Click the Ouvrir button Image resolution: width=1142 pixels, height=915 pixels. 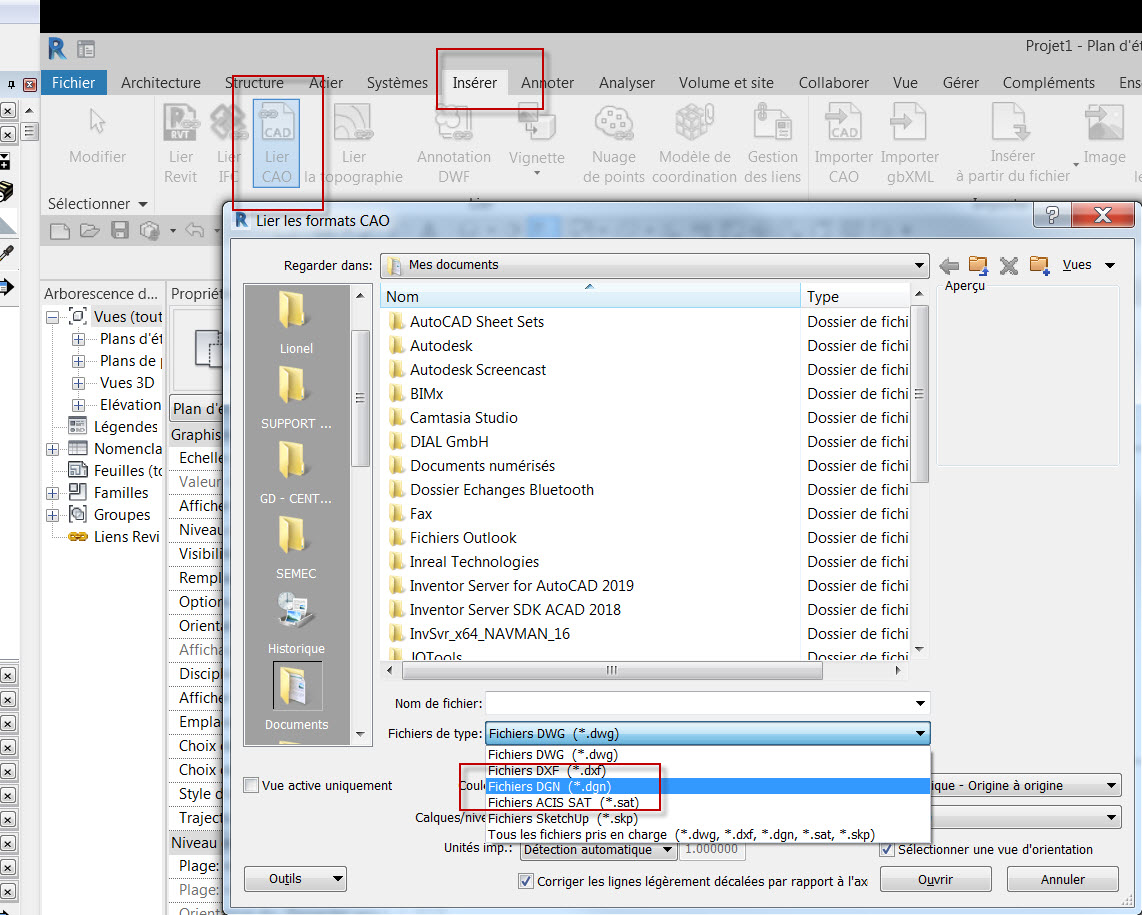pos(934,879)
